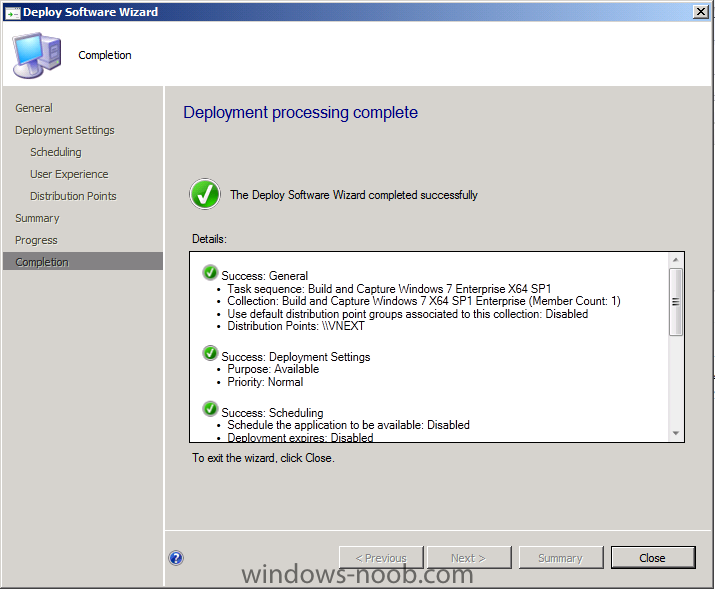715x589 pixels.
Task: Click the Next > button
Action: [468, 558]
